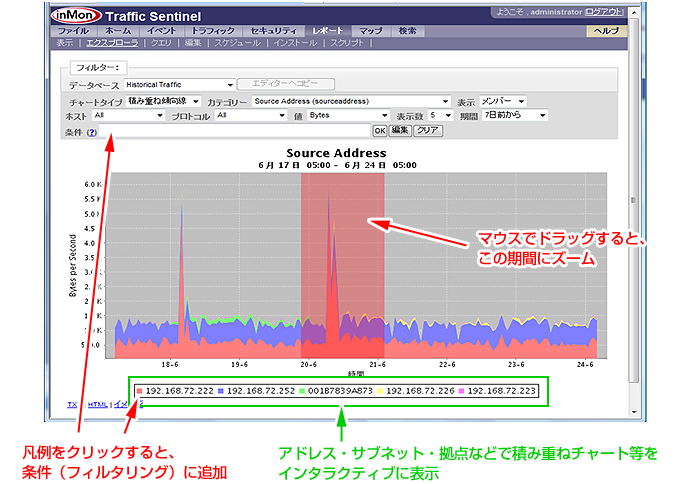The image size is (680, 484).
Task: Open the カテゴリー Source Address dropdown
Action: (x=350, y=101)
